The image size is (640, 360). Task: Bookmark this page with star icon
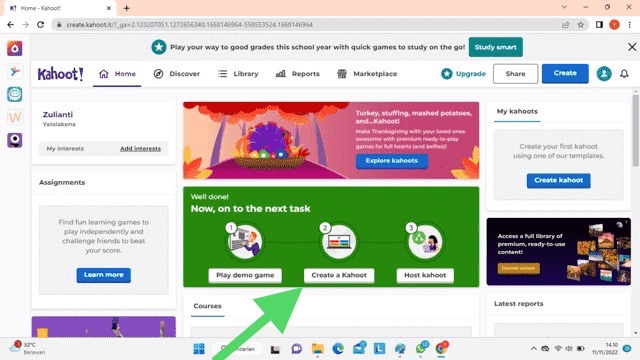tap(580, 25)
